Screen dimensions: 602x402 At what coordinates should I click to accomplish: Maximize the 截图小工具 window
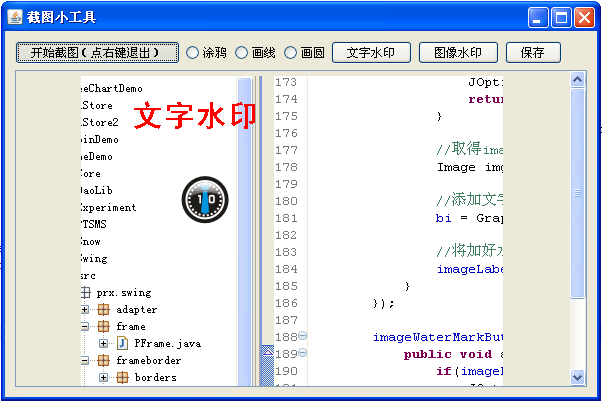(561, 18)
